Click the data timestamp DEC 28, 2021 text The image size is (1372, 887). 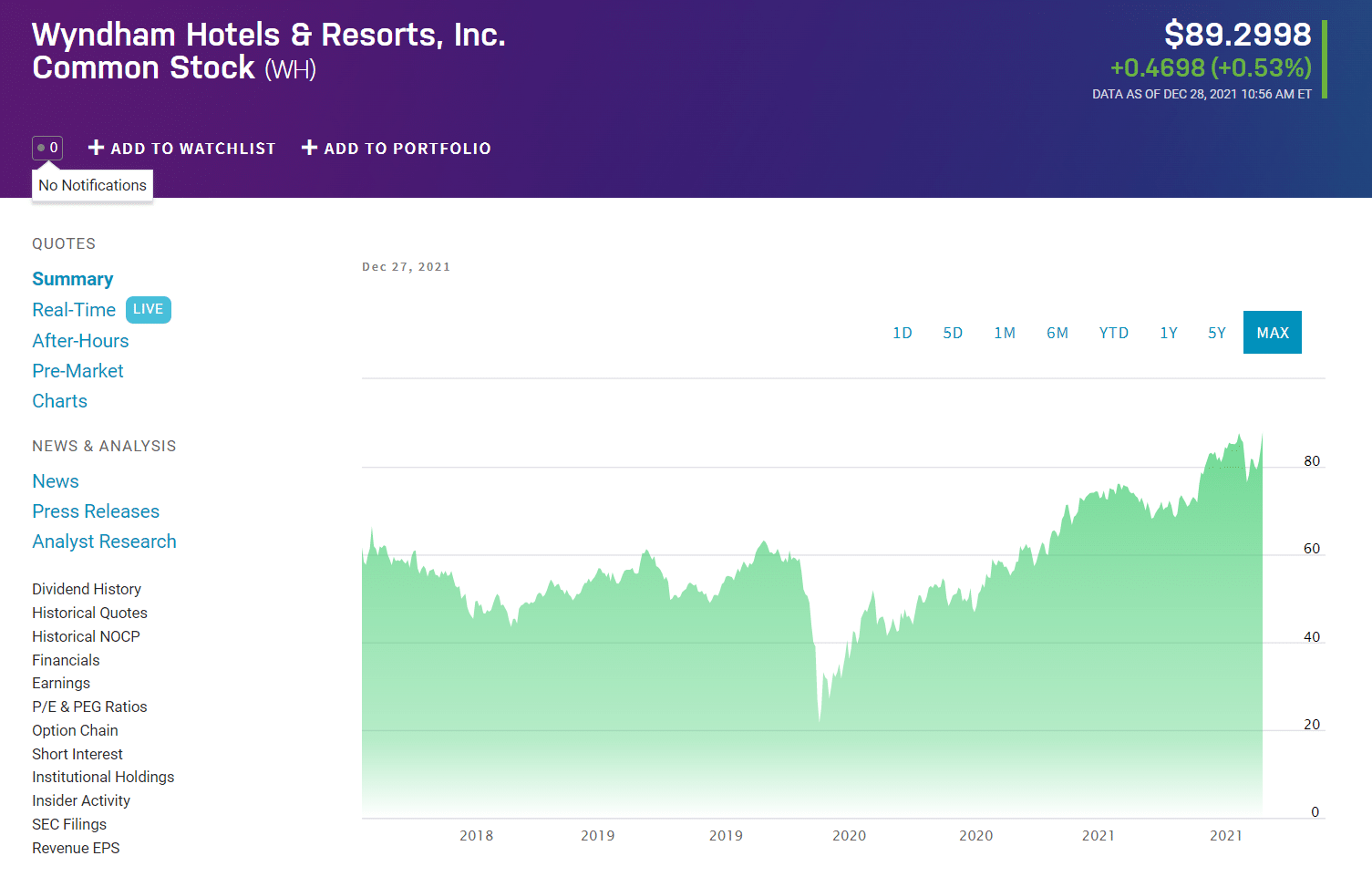tap(1202, 94)
